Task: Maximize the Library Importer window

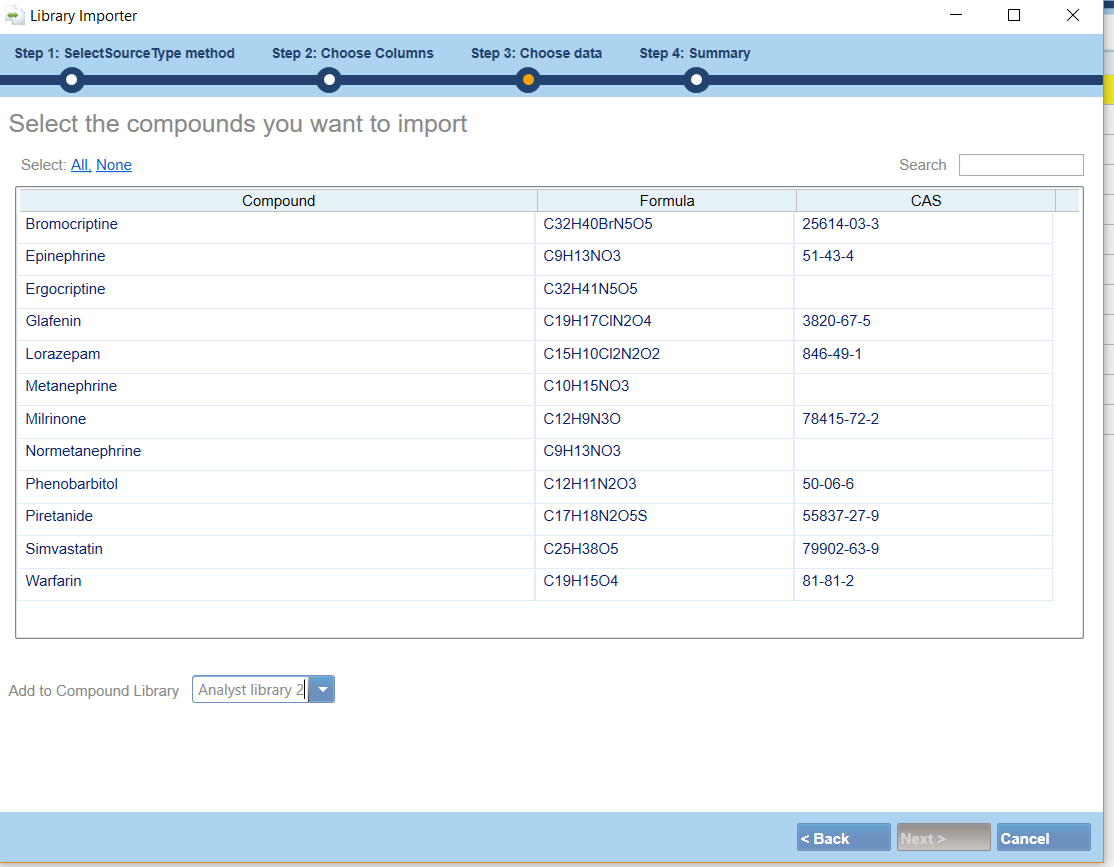Action: tap(1014, 16)
